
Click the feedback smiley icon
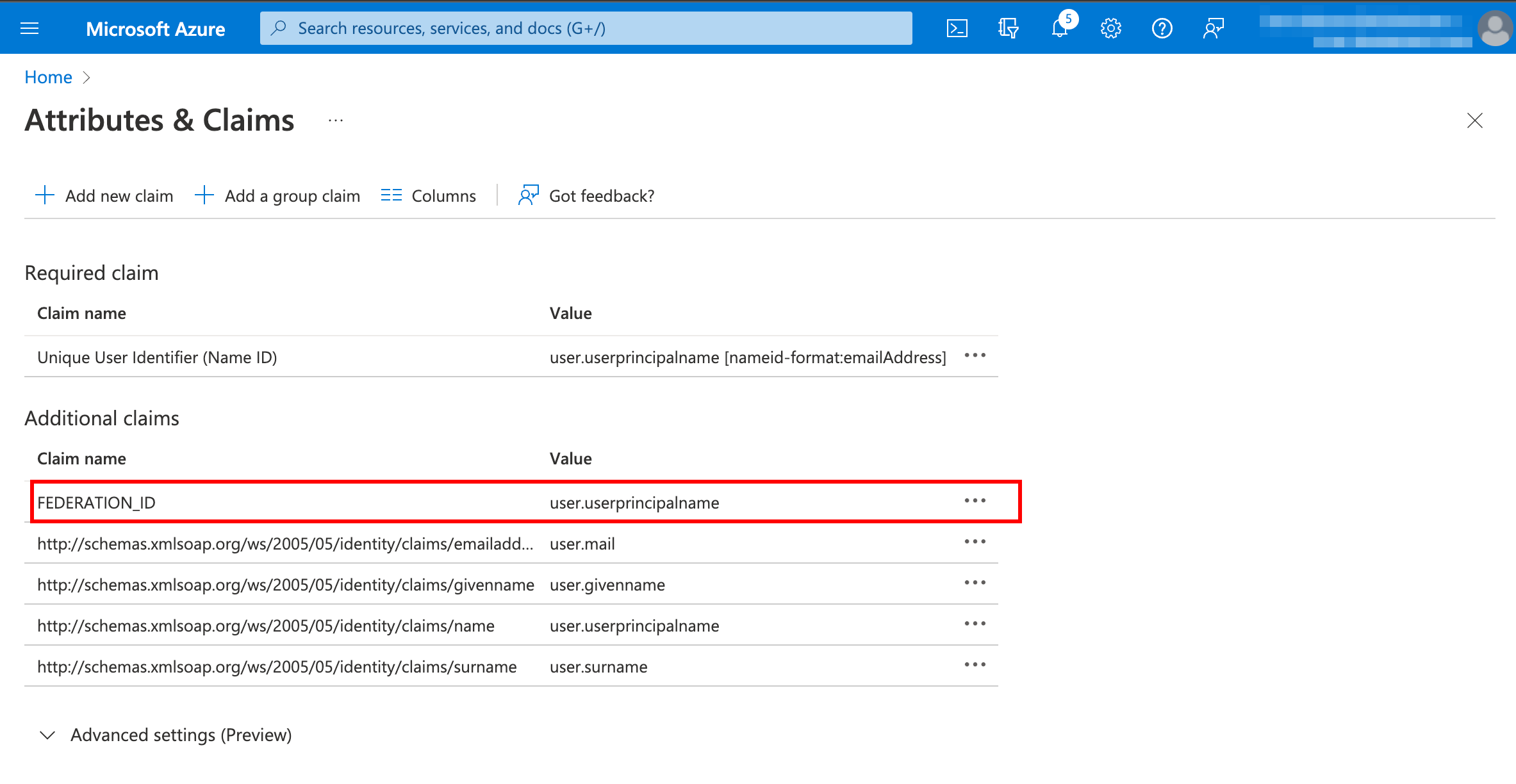1213,28
